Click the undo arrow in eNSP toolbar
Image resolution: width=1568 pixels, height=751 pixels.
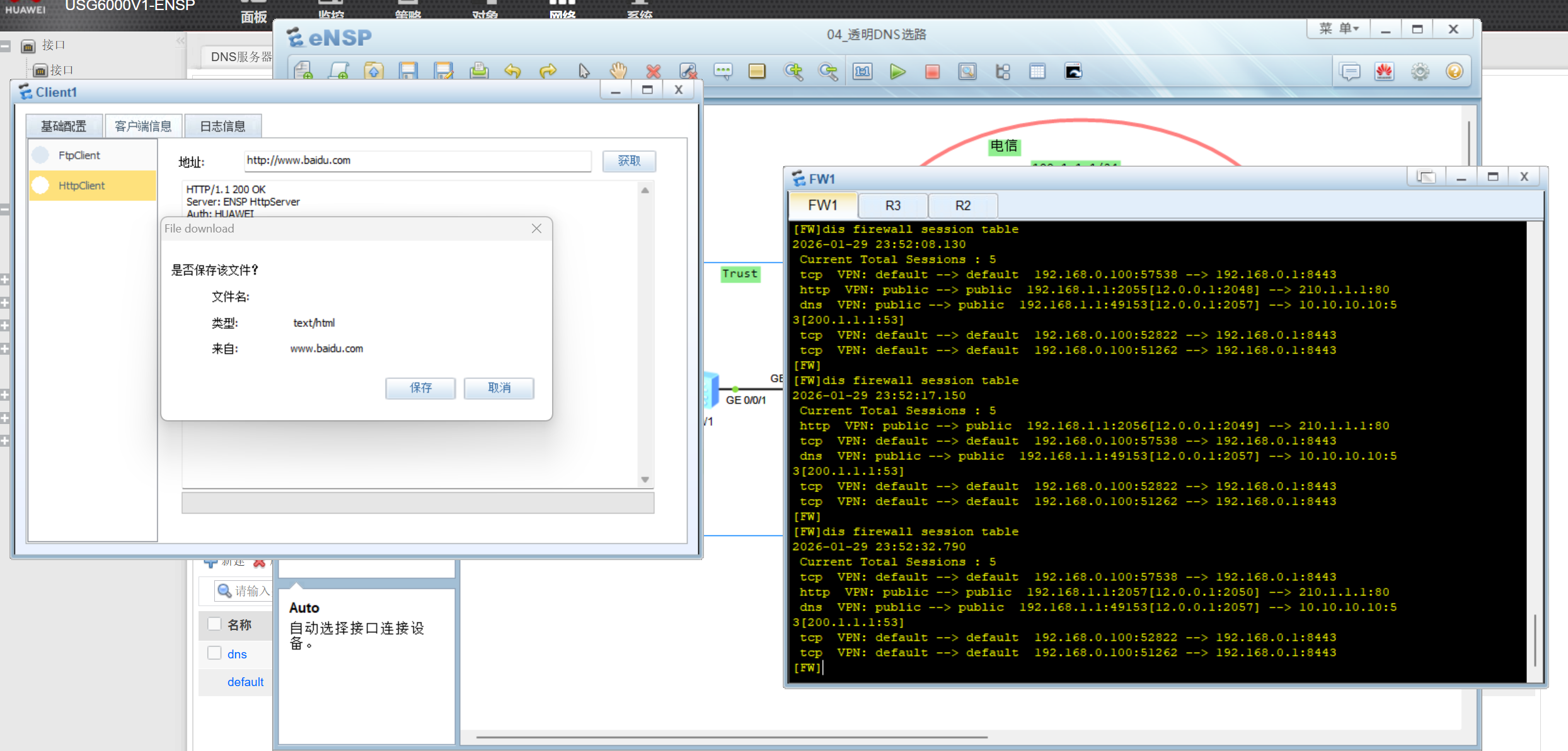click(x=513, y=72)
